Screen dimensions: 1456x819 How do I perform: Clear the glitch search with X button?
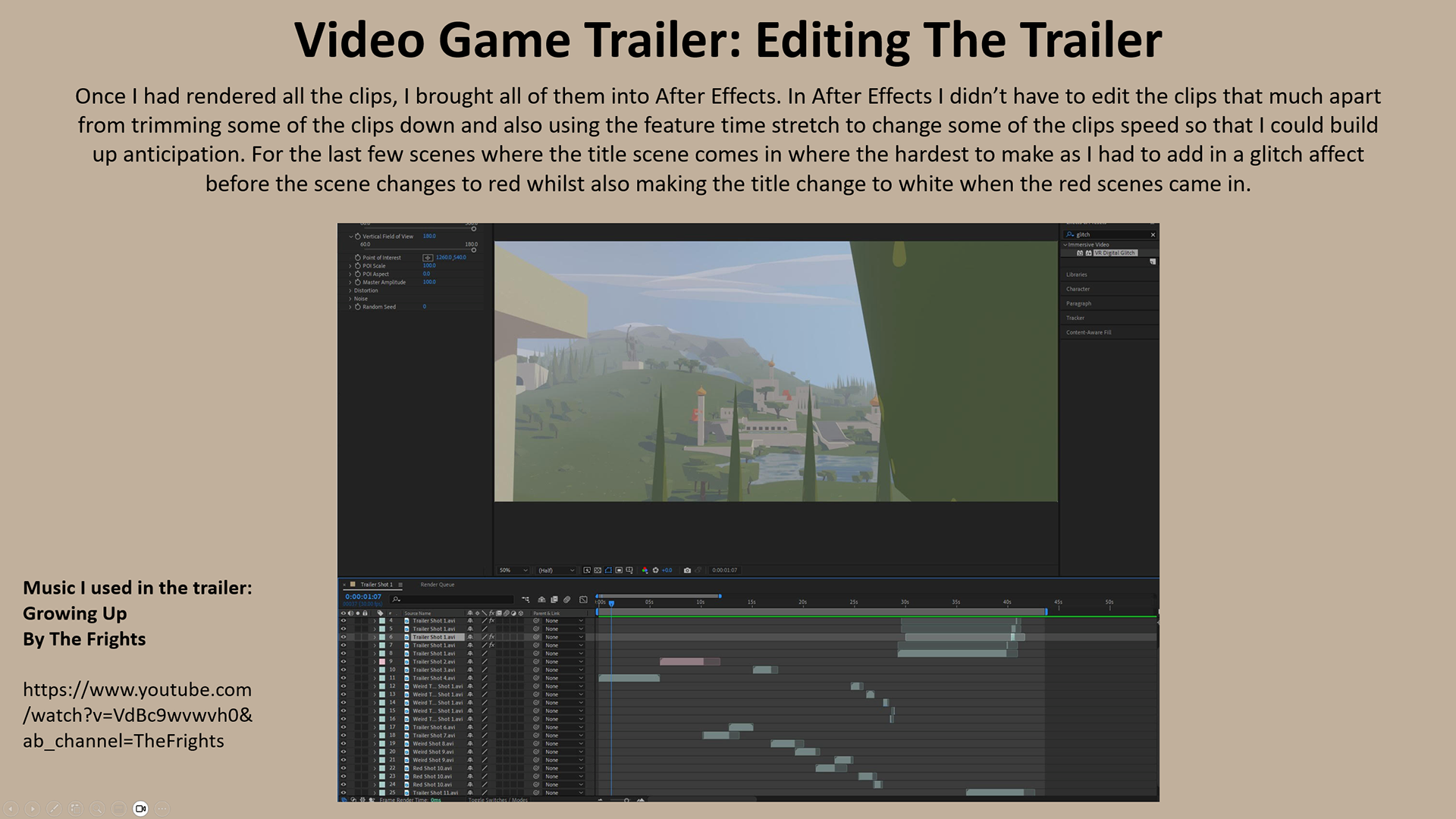(x=1153, y=234)
